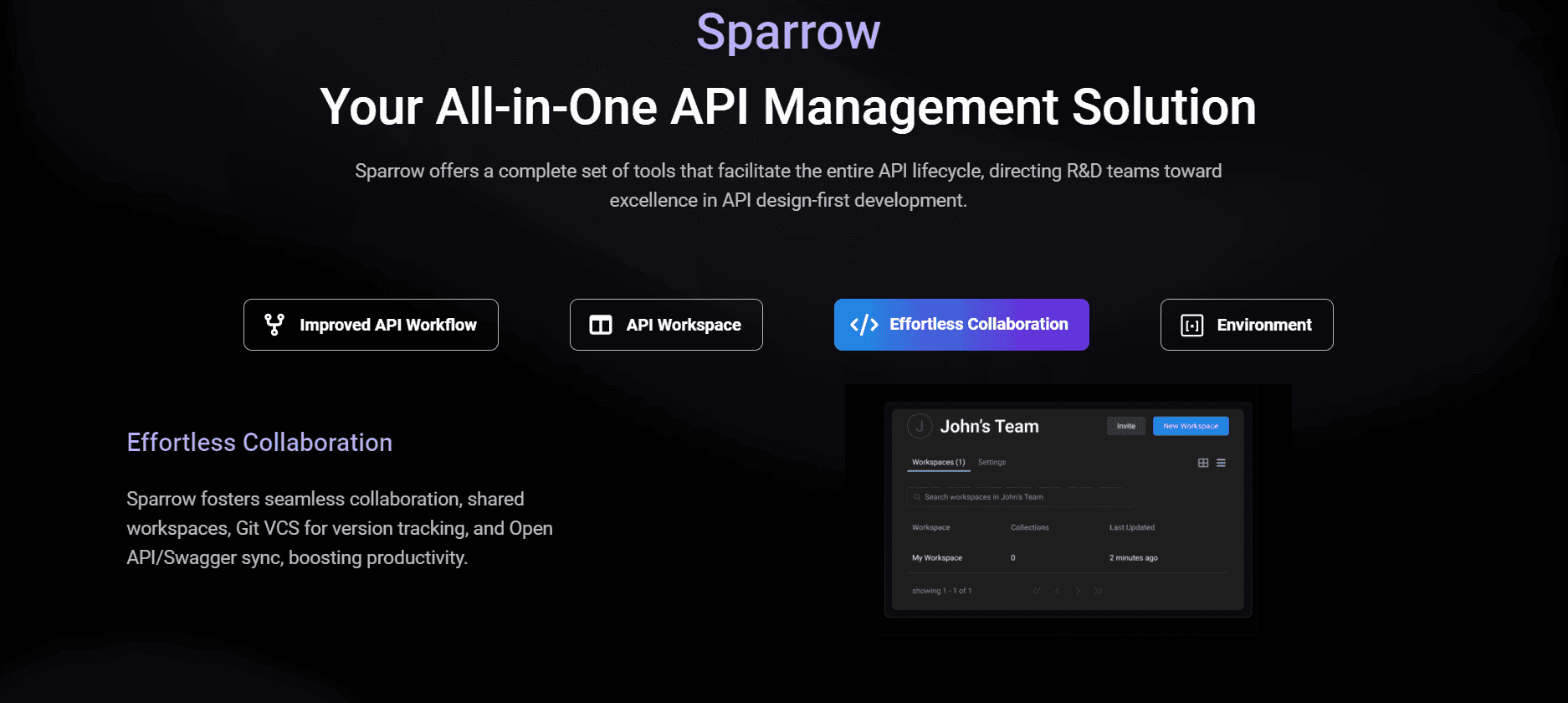Select the Improved API Workflow tab
The image size is (1568, 703).
click(371, 325)
